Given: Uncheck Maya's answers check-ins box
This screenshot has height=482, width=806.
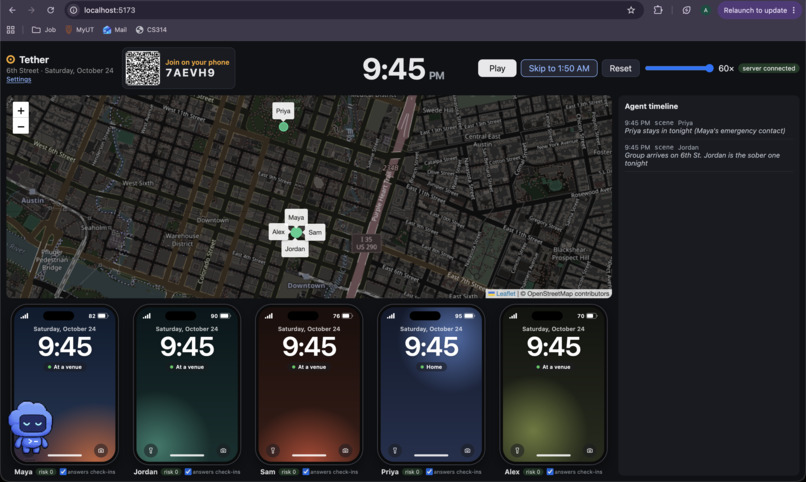Looking at the screenshot, I should [x=63, y=472].
